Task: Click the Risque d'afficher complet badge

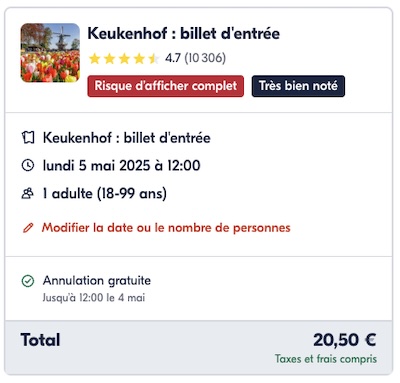Action: (166, 86)
